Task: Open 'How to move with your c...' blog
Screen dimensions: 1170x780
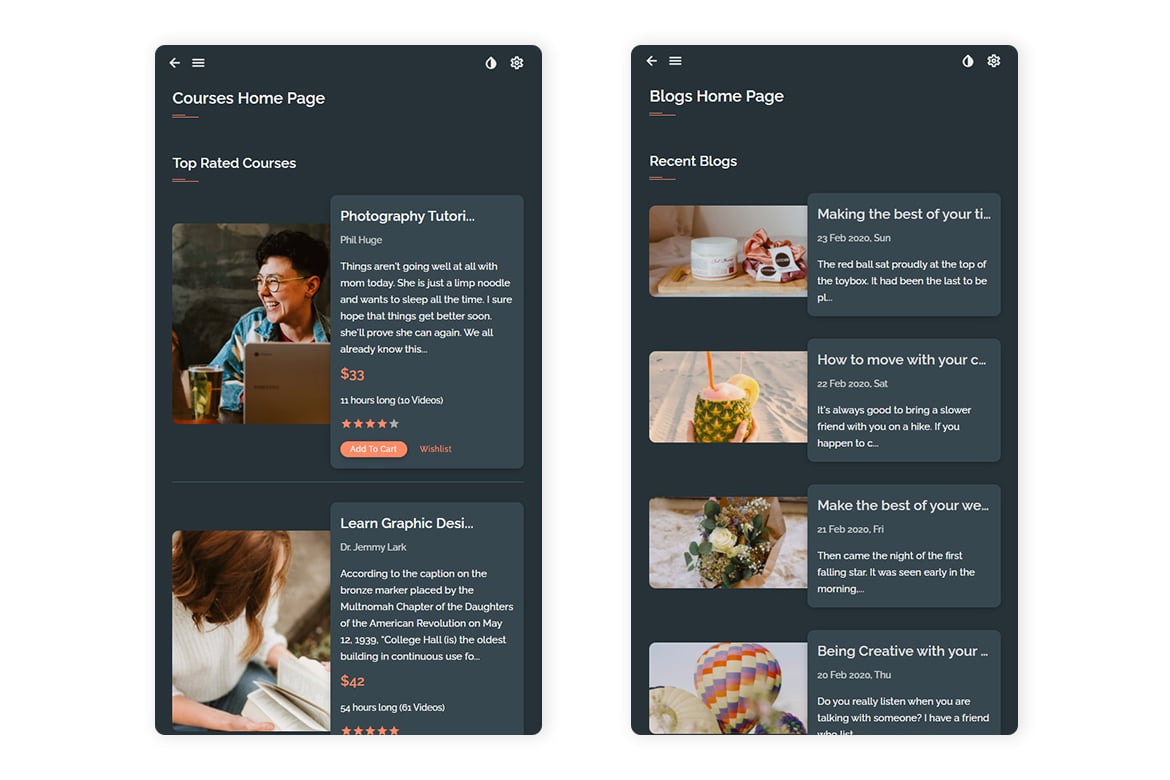Action: (901, 360)
